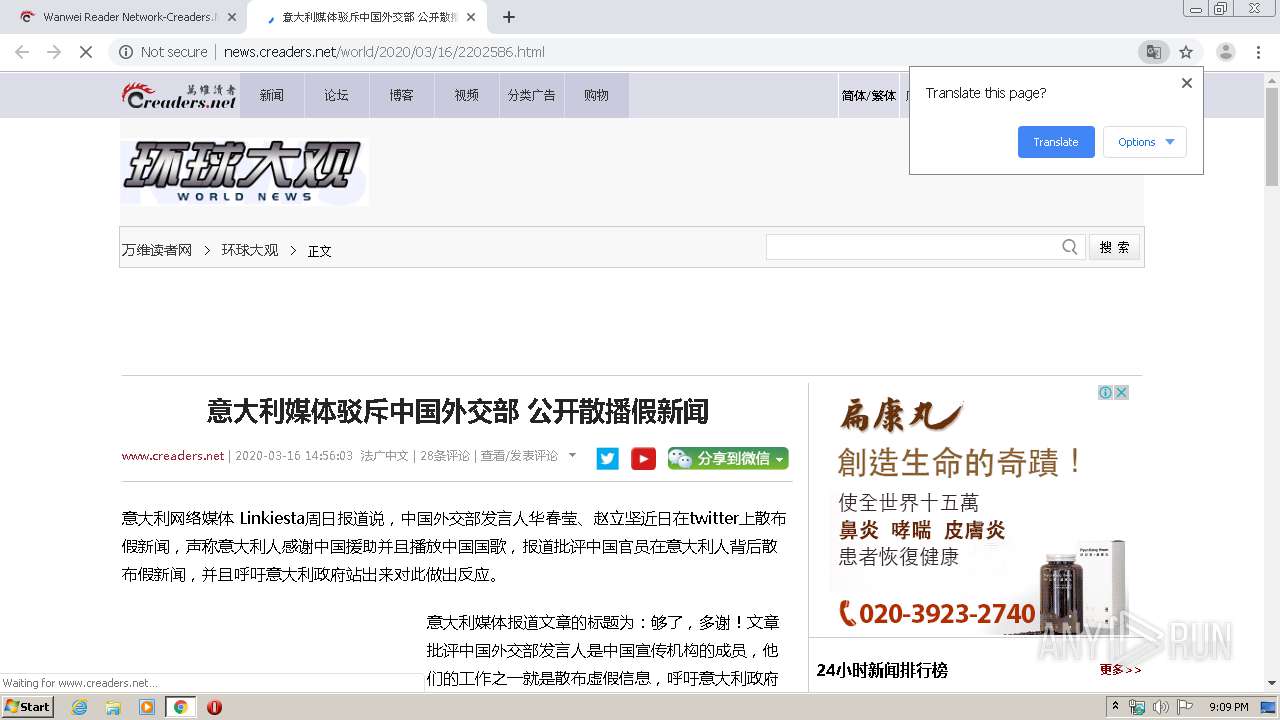Click the magnifier search icon
The height and width of the screenshot is (720, 1280).
[x=1070, y=247]
